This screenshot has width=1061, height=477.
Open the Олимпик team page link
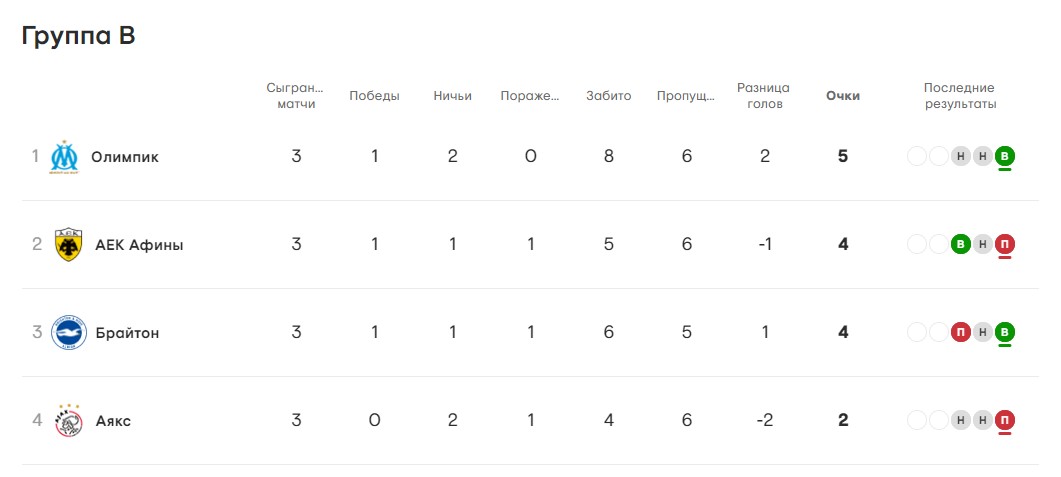coord(125,158)
